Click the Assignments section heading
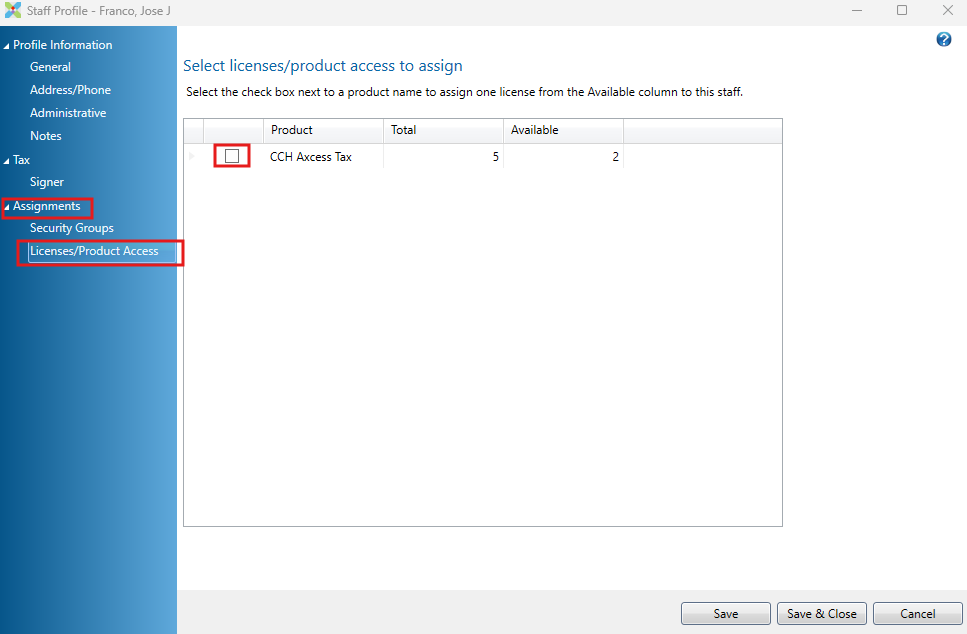 pos(47,206)
